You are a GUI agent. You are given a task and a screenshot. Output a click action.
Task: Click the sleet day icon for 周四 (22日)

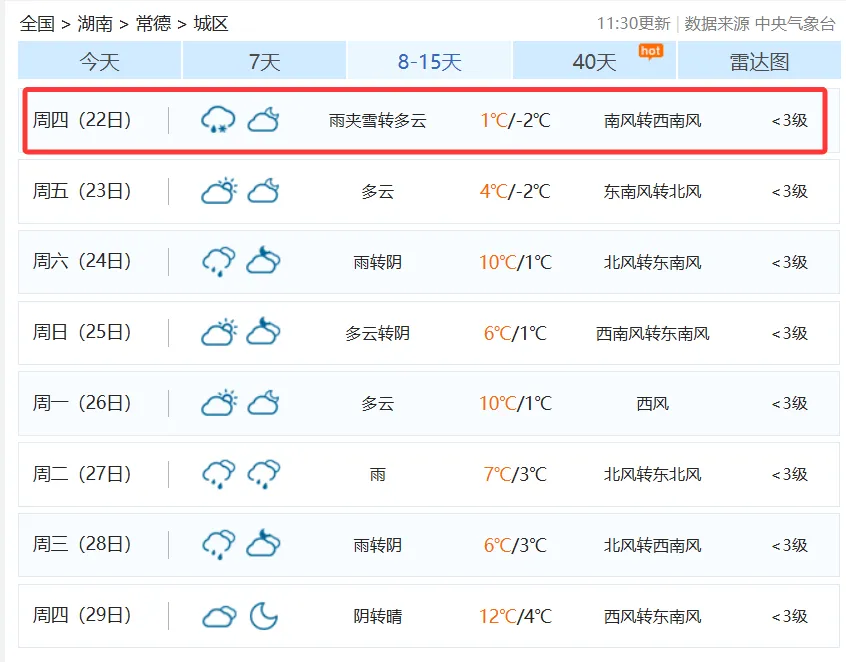click(x=218, y=120)
